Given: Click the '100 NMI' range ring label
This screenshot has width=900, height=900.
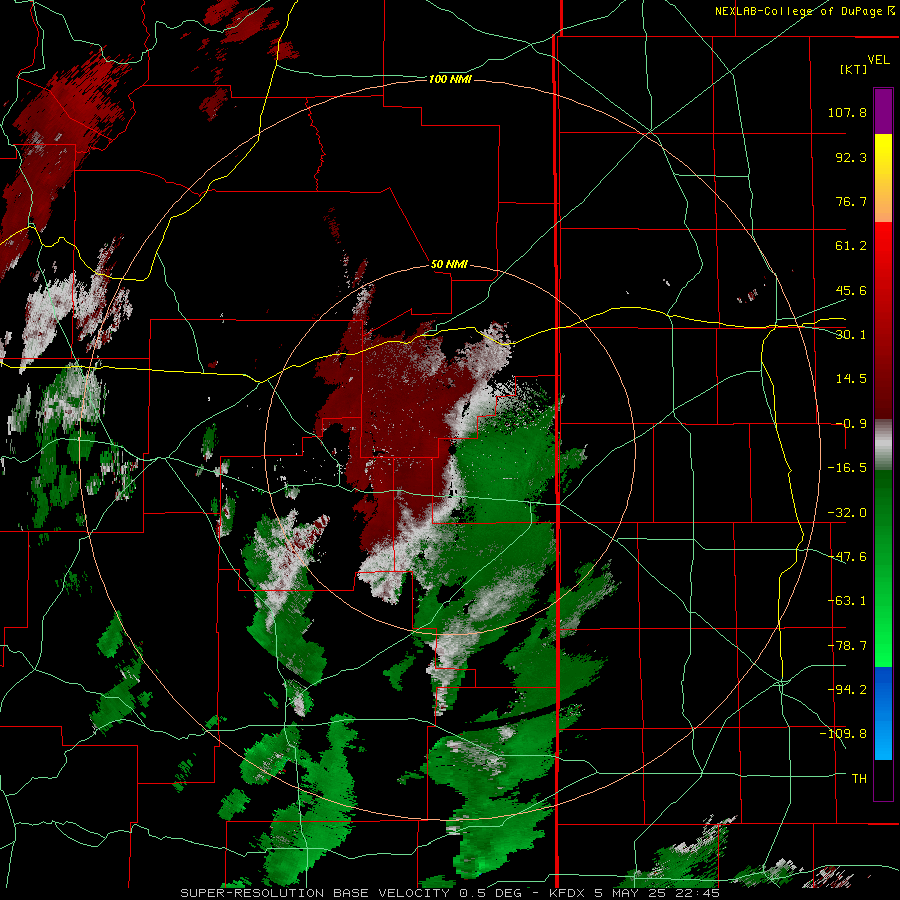Looking at the screenshot, I should pyautogui.click(x=450, y=79).
